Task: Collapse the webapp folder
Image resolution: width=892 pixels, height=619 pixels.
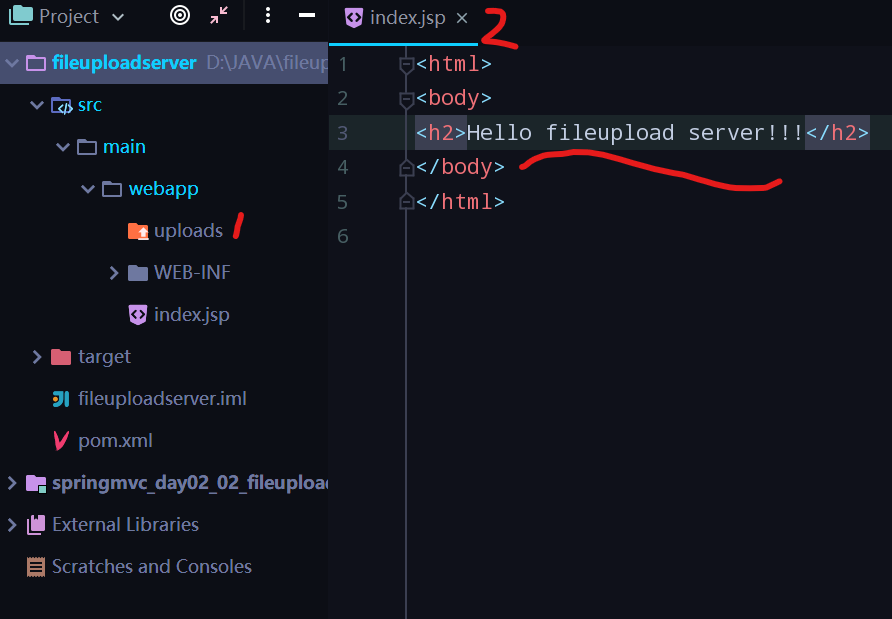Action: [x=88, y=188]
